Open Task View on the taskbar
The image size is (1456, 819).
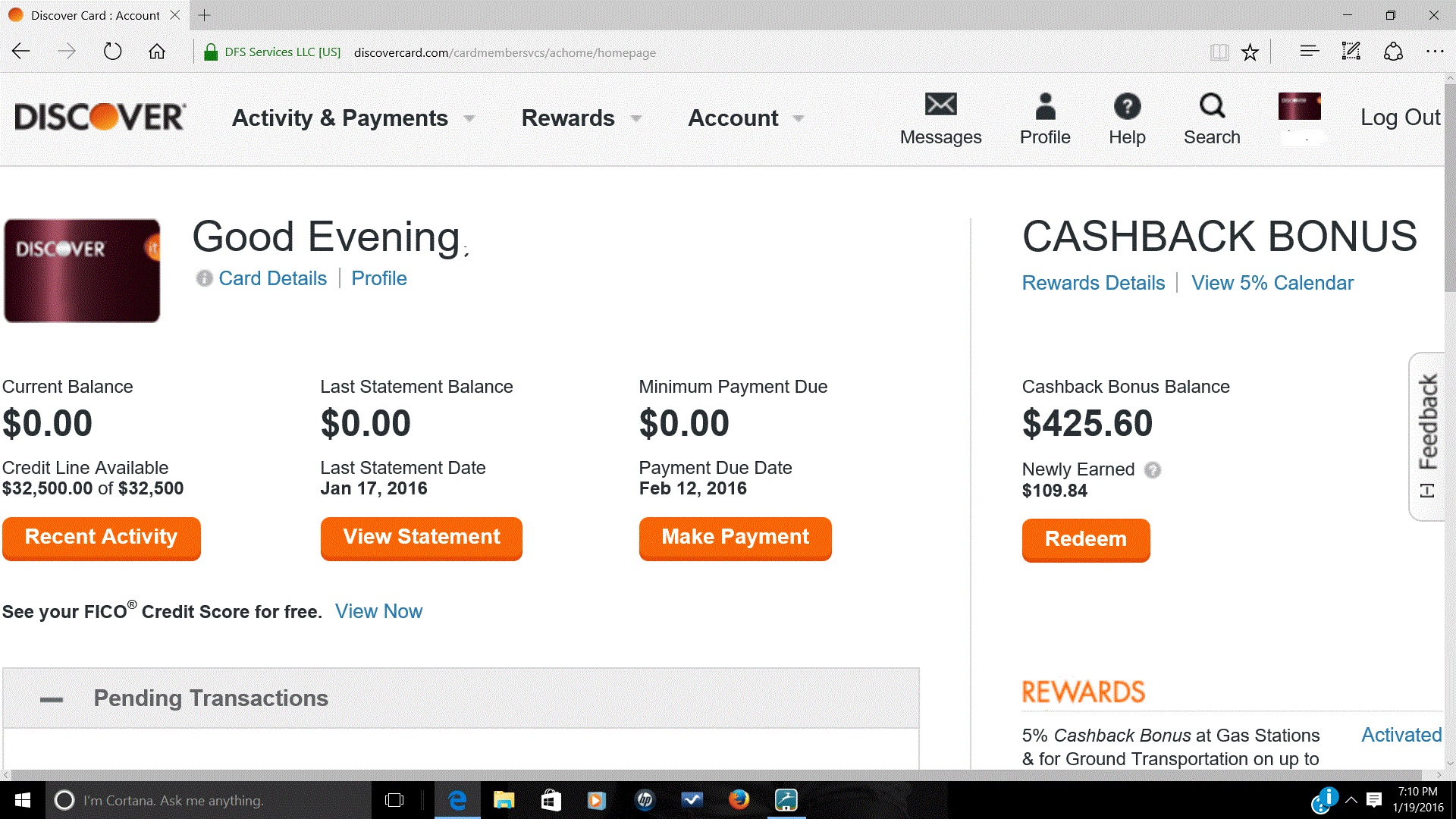click(394, 800)
